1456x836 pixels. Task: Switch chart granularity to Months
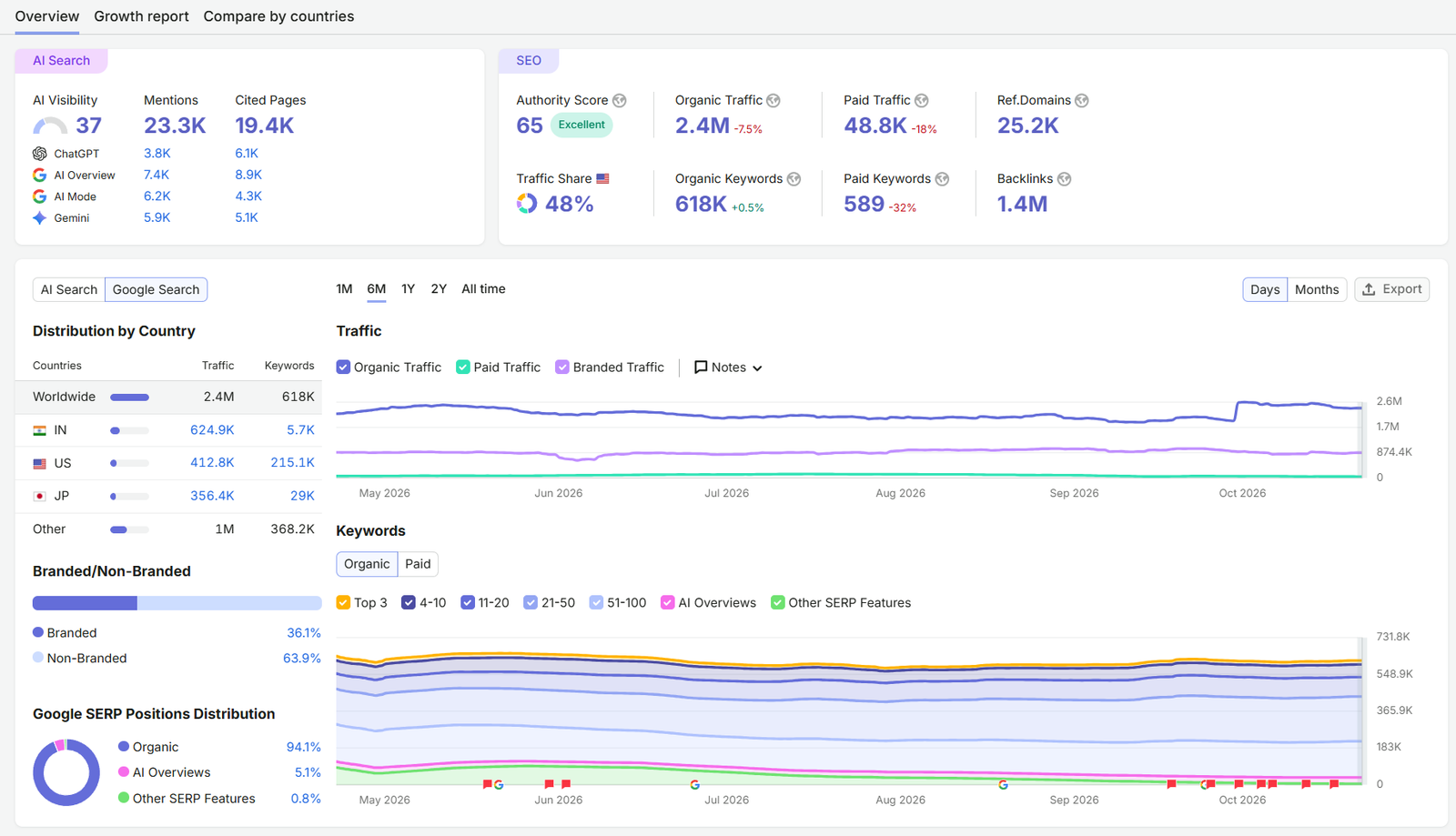click(1317, 289)
